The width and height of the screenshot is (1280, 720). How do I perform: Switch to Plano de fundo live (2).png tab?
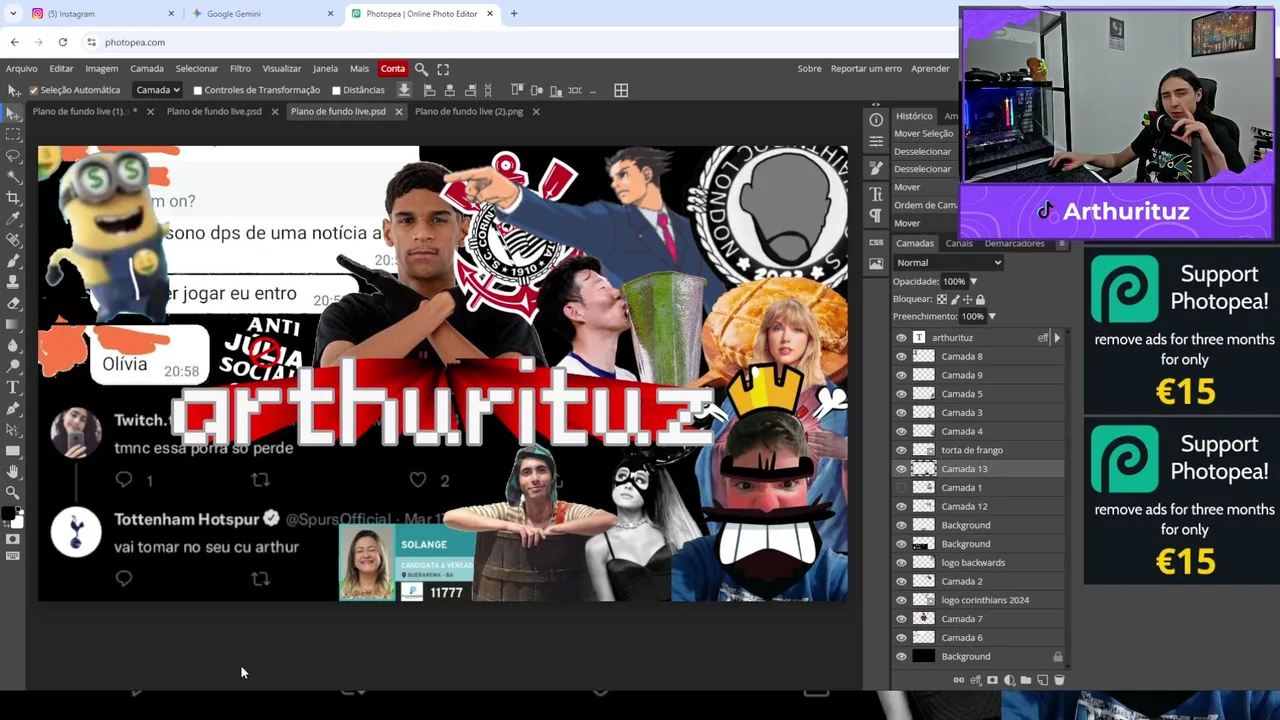point(468,112)
